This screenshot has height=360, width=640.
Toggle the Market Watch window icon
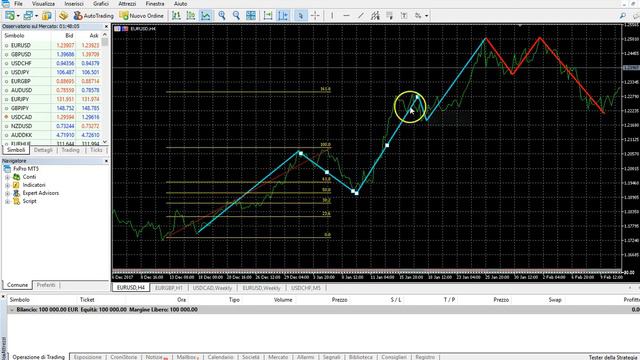[x=47, y=16]
